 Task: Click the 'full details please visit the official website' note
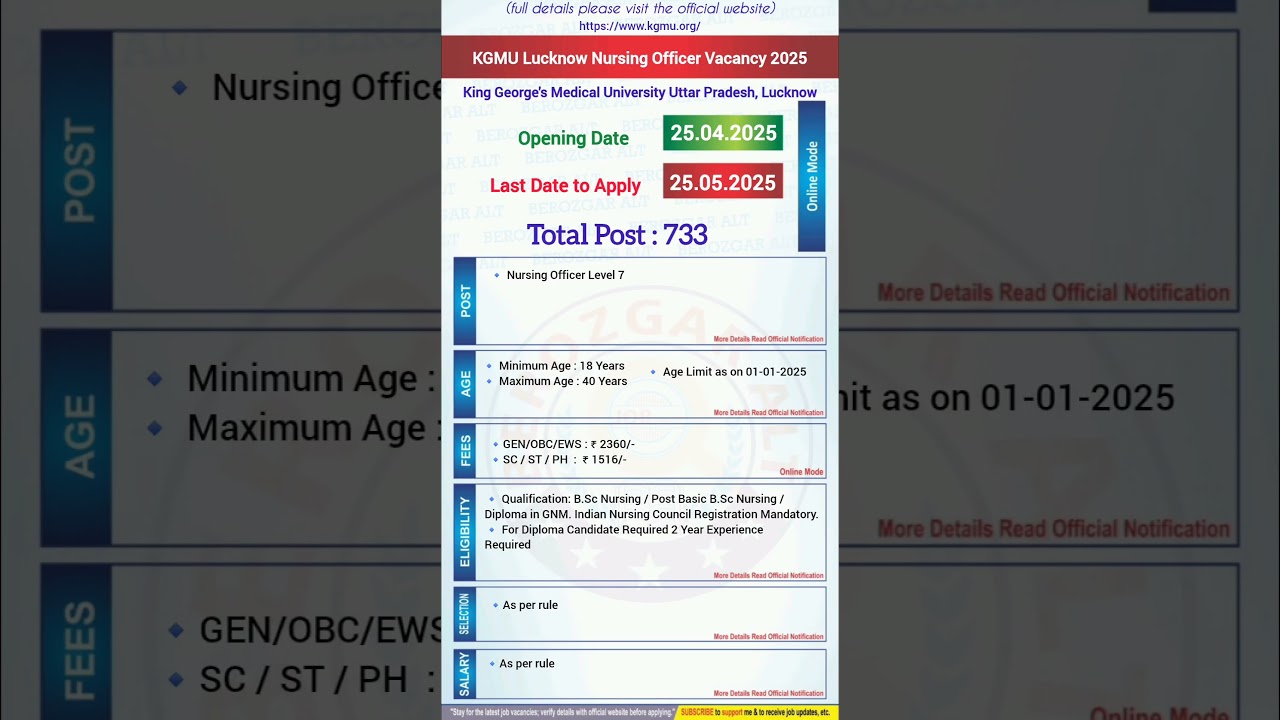[640, 9]
